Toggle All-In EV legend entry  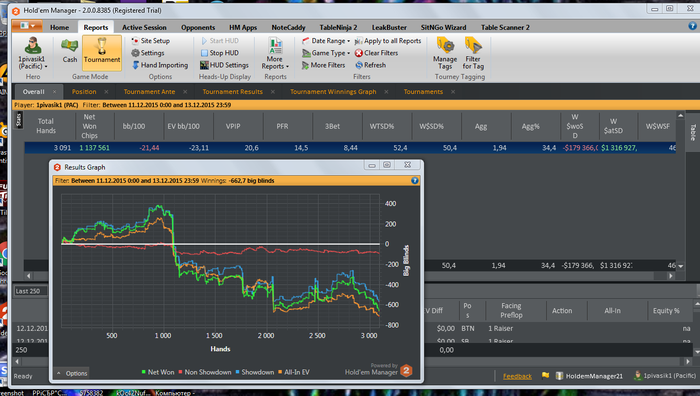point(294,372)
